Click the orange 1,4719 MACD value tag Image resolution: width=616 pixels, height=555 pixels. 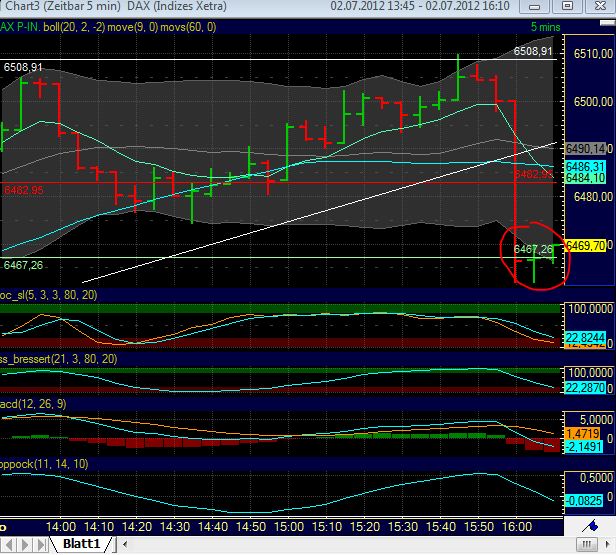click(x=583, y=434)
